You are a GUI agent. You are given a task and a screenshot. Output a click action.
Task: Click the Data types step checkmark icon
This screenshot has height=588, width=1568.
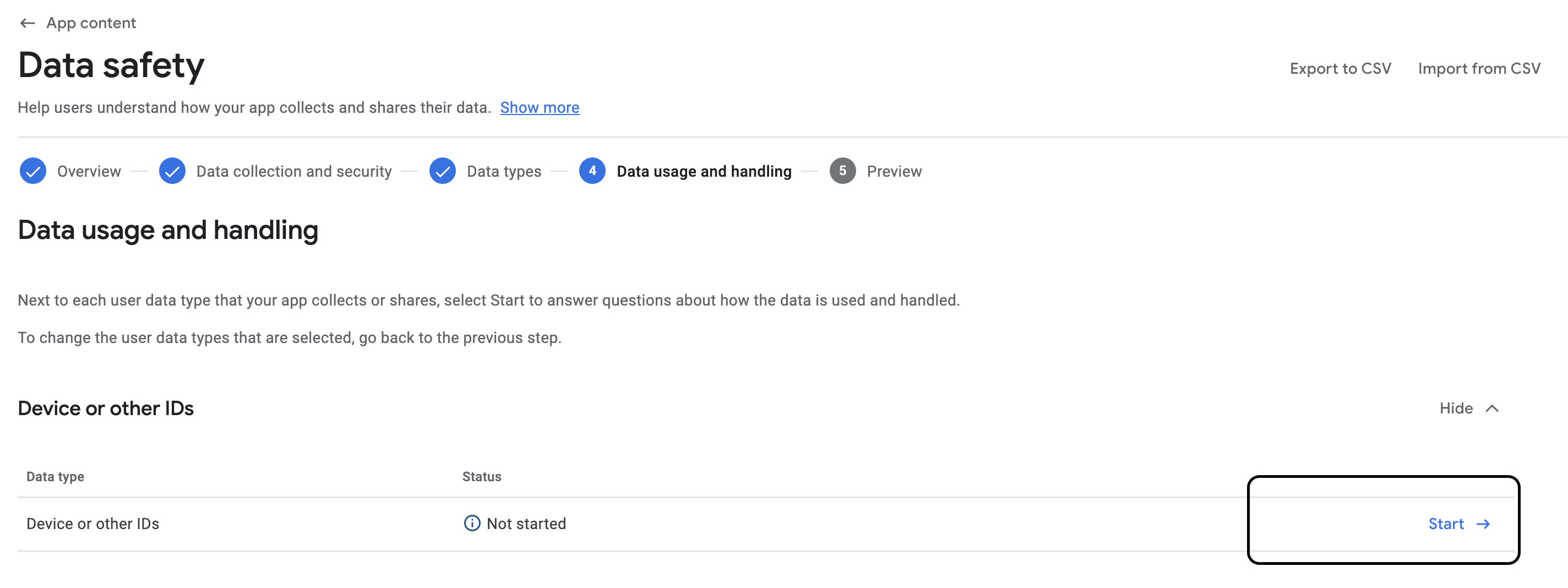[443, 171]
